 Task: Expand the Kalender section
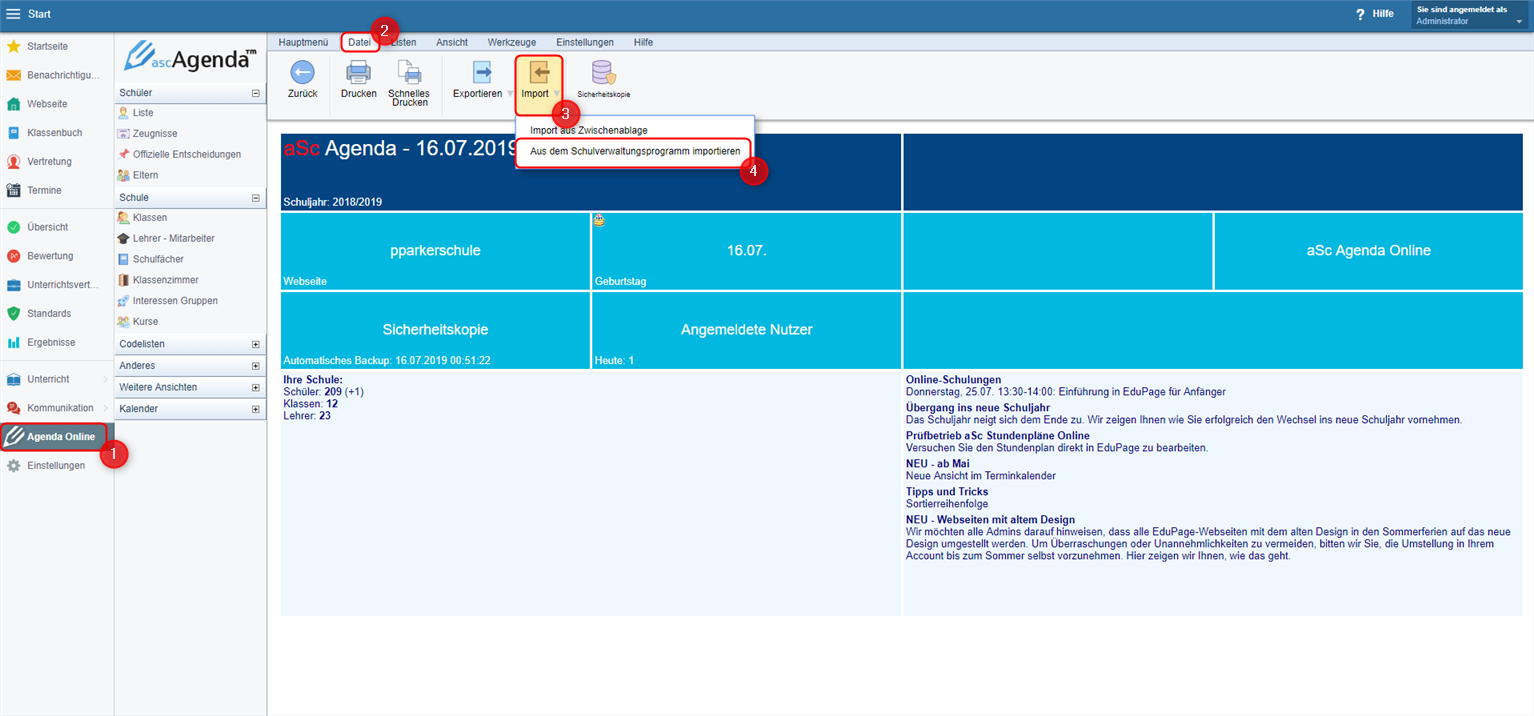point(256,409)
